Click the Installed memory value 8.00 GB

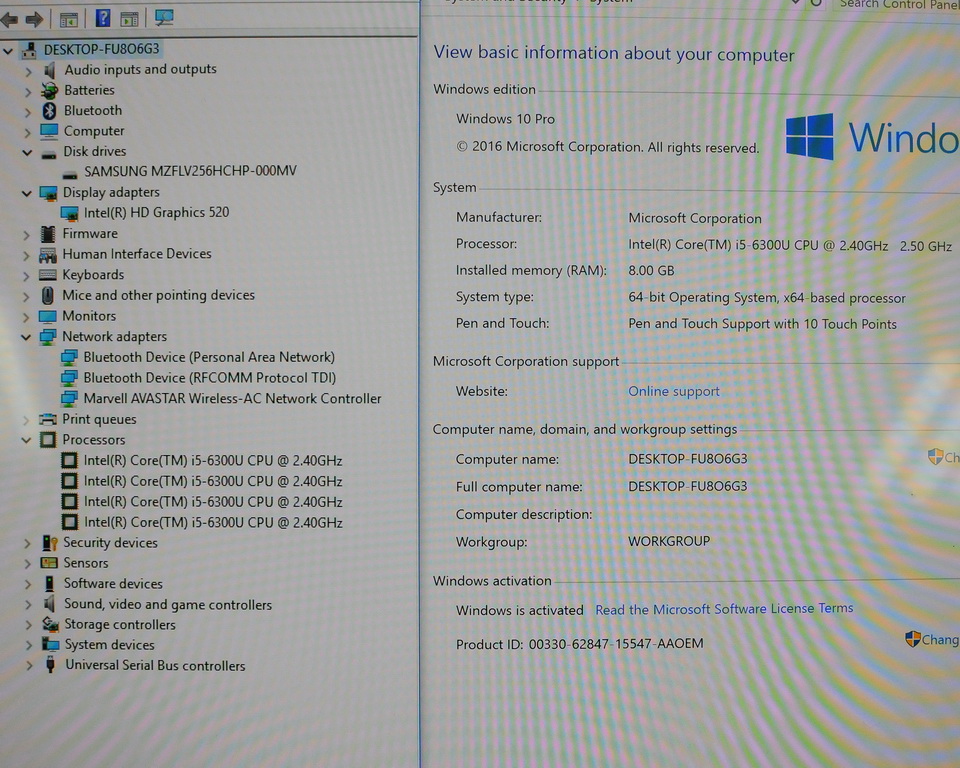pos(651,271)
